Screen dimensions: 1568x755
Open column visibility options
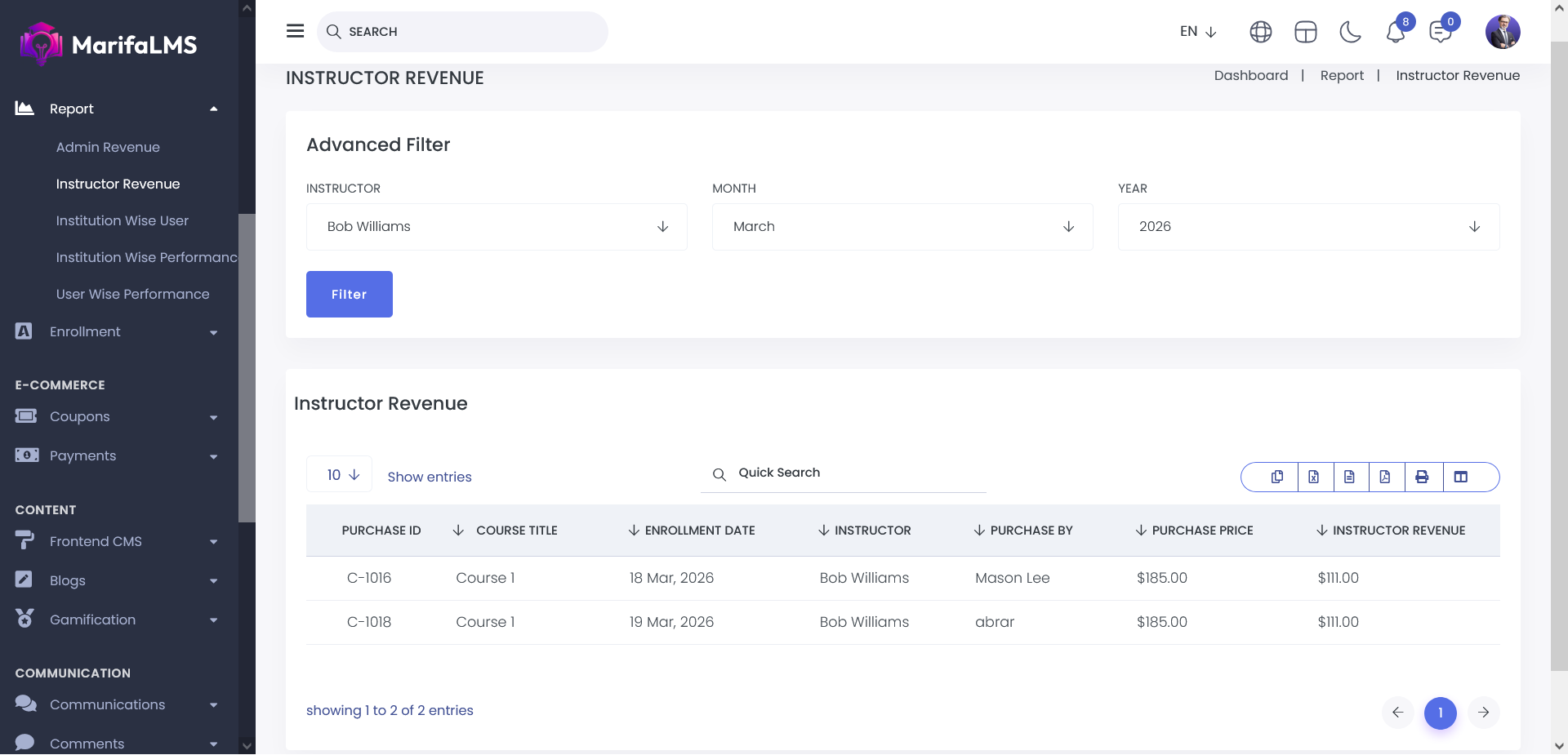[1461, 477]
